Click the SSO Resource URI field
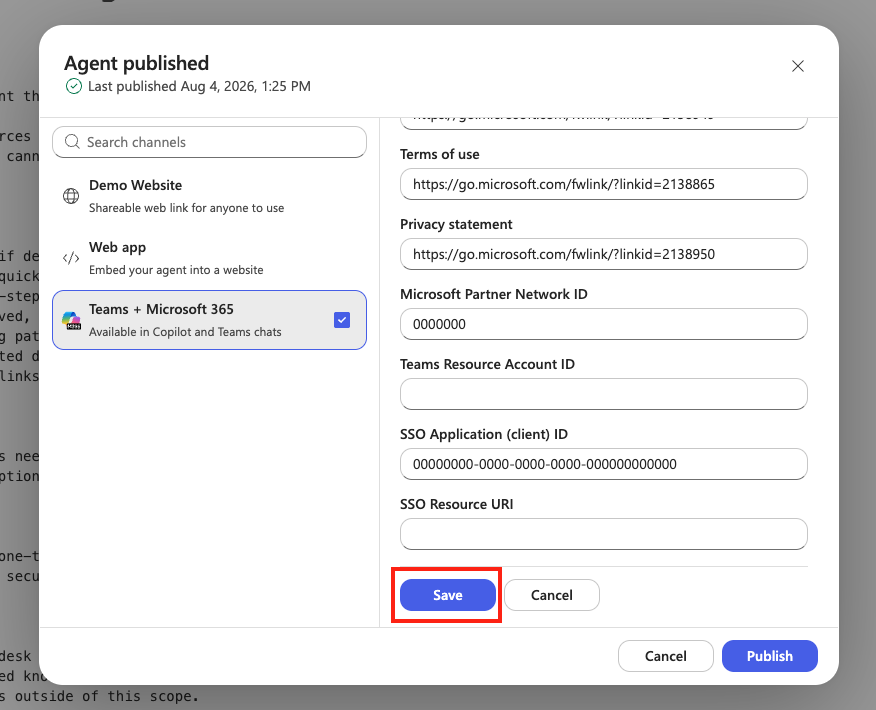Screen dimensions: 876x710 (x=603, y=534)
